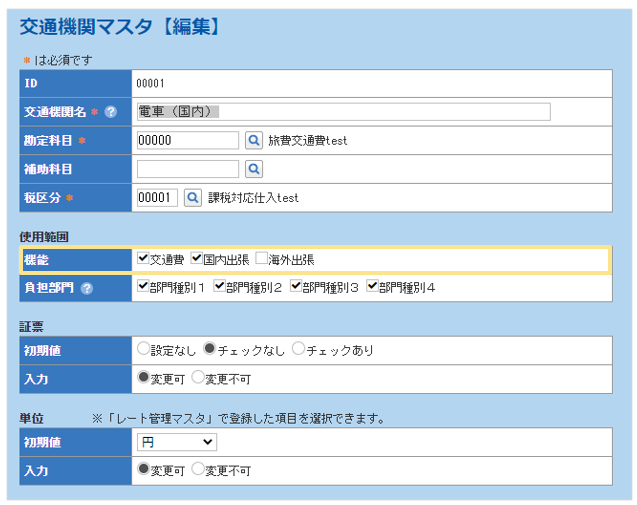Choose 変更不可 in 証票 入力 row
Image resolution: width=637 pixels, height=505 pixels.
(197, 377)
